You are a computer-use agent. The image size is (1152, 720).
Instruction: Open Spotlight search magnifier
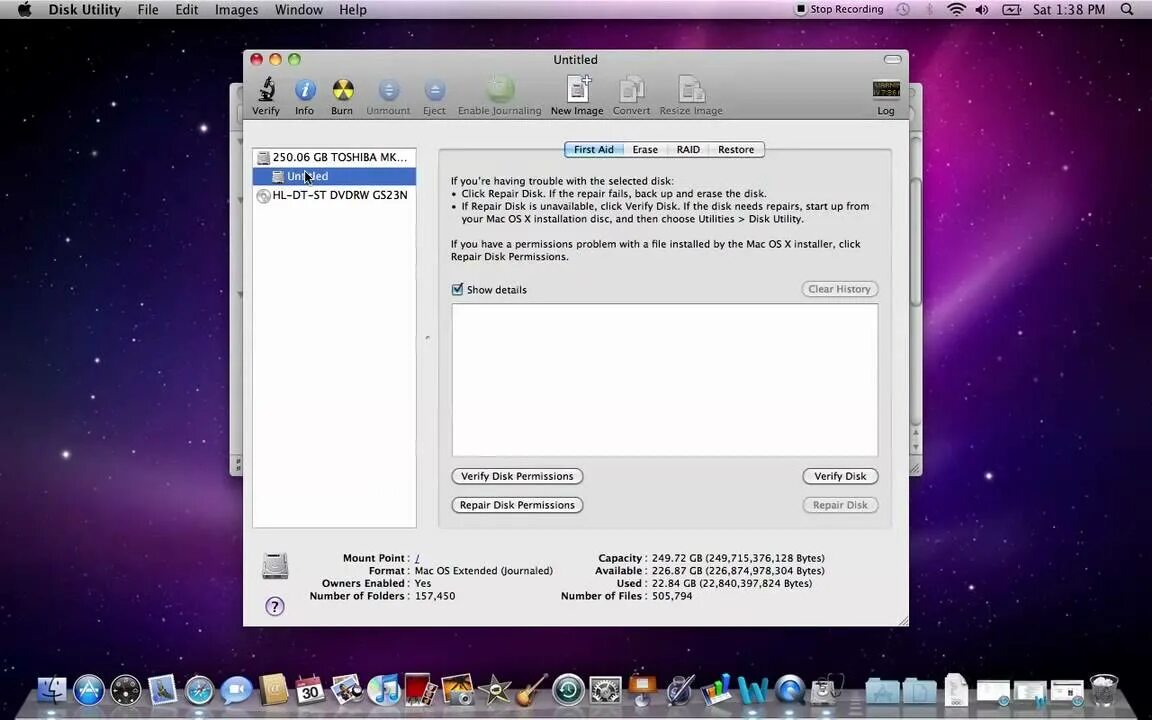coord(1127,10)
